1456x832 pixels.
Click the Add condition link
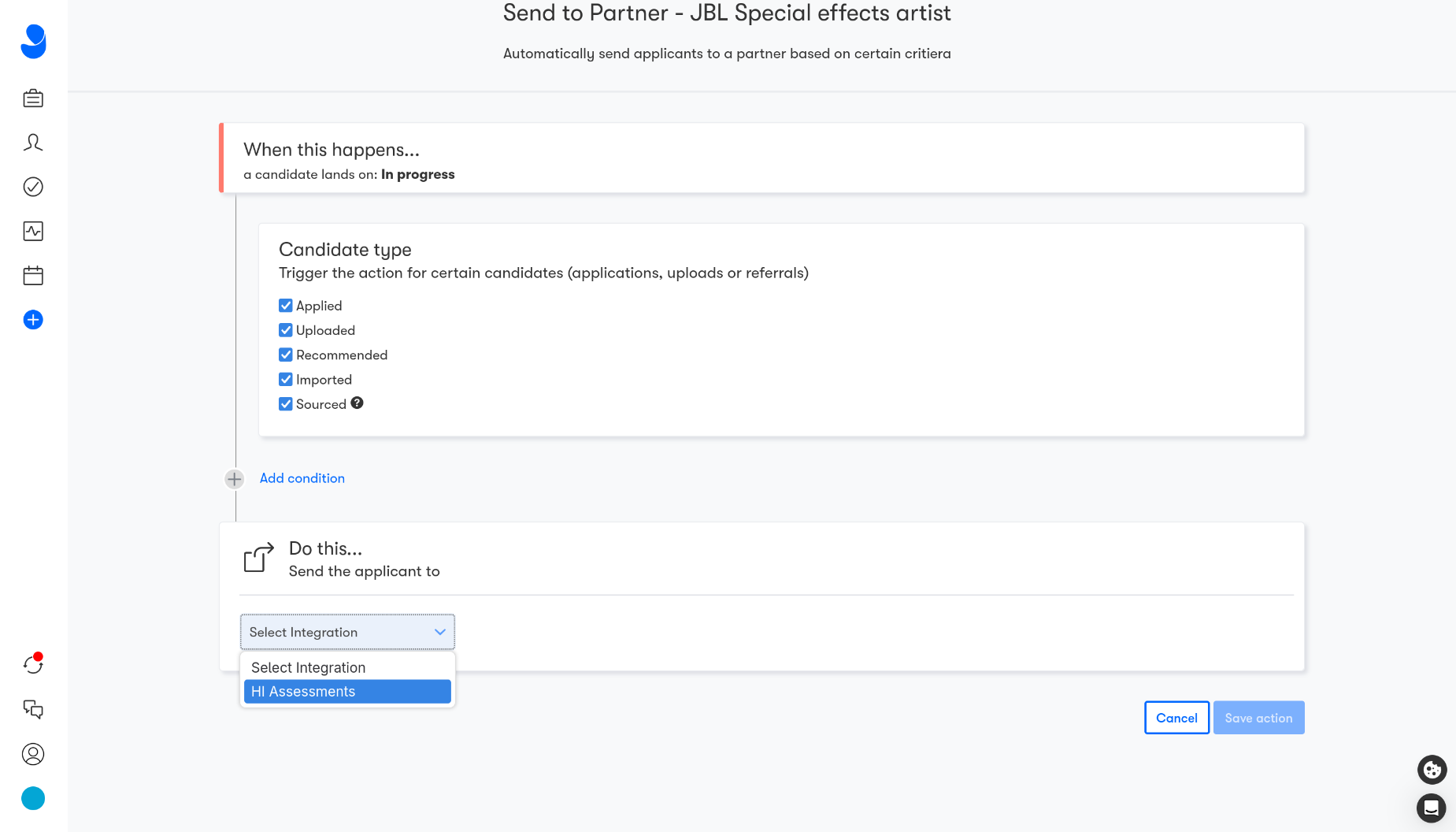(x=302, y=478)
